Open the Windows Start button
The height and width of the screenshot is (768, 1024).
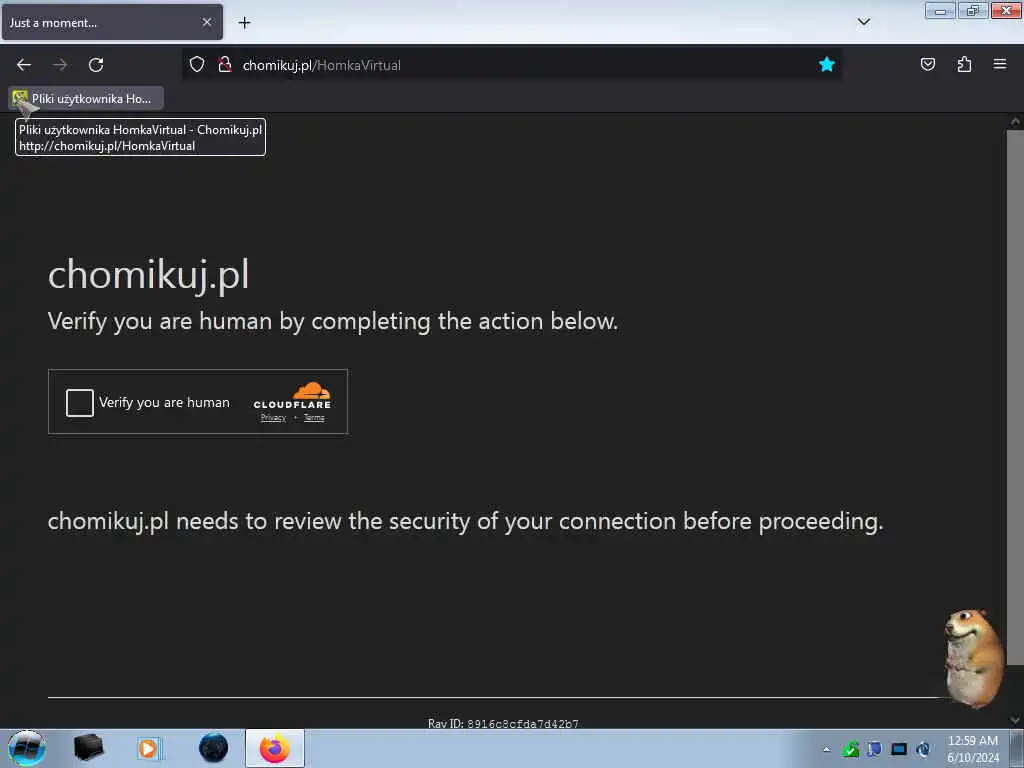click(27, 748)
